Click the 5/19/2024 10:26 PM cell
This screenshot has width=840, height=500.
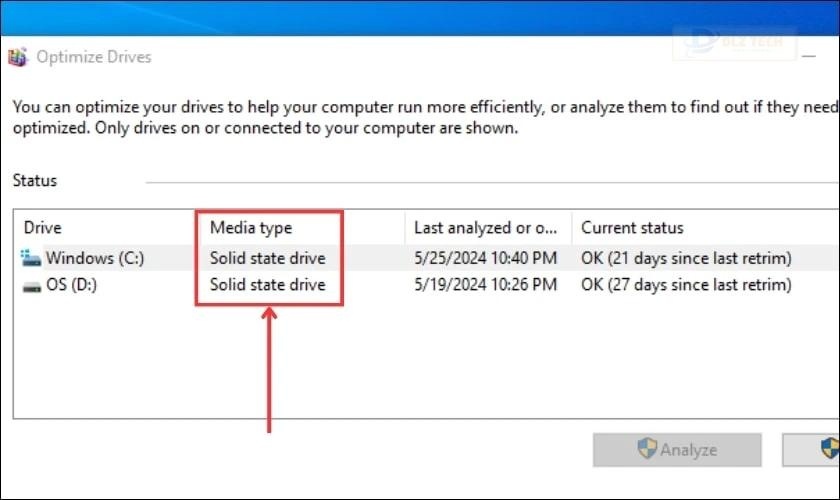pos(485,285)
